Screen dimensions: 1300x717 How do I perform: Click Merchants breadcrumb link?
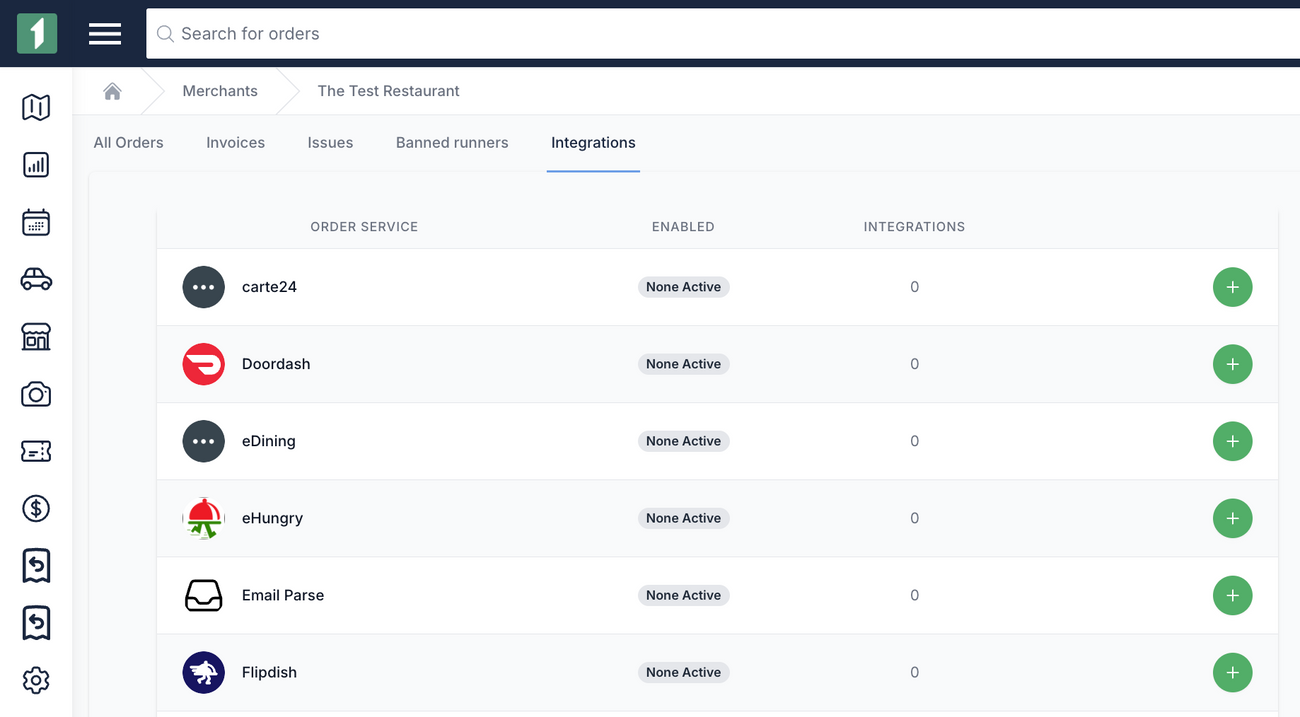[x=220, y=91]
